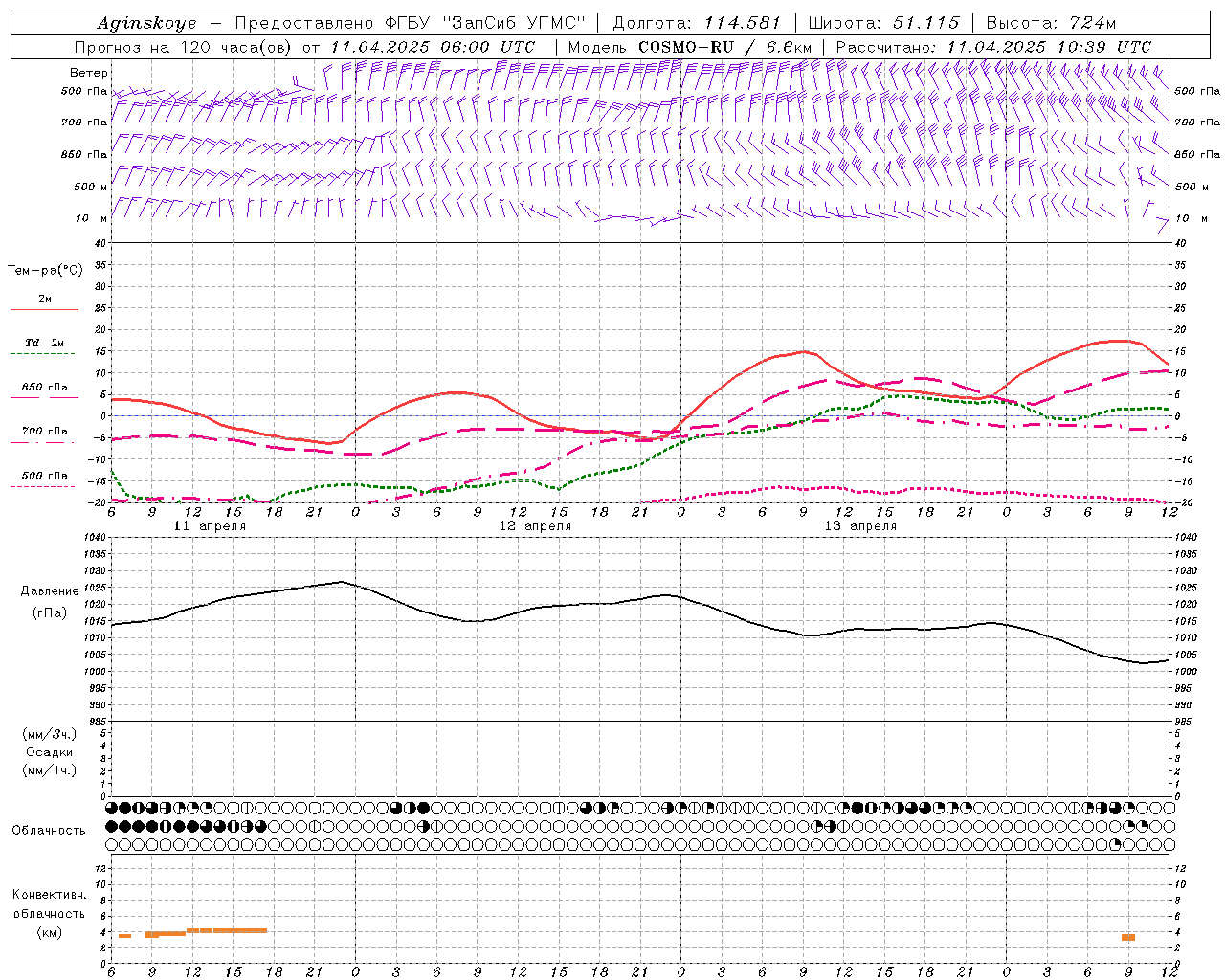Click the '2м' temperature legend entry

(x=44, y=300)
